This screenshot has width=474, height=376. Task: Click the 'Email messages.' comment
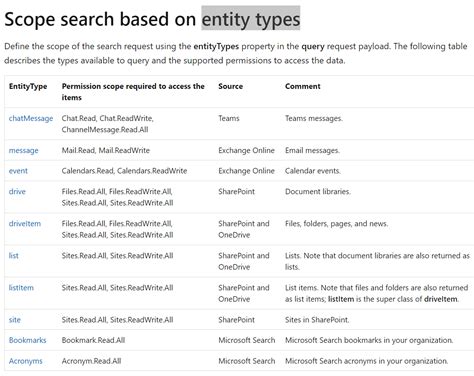pos(312,150)
